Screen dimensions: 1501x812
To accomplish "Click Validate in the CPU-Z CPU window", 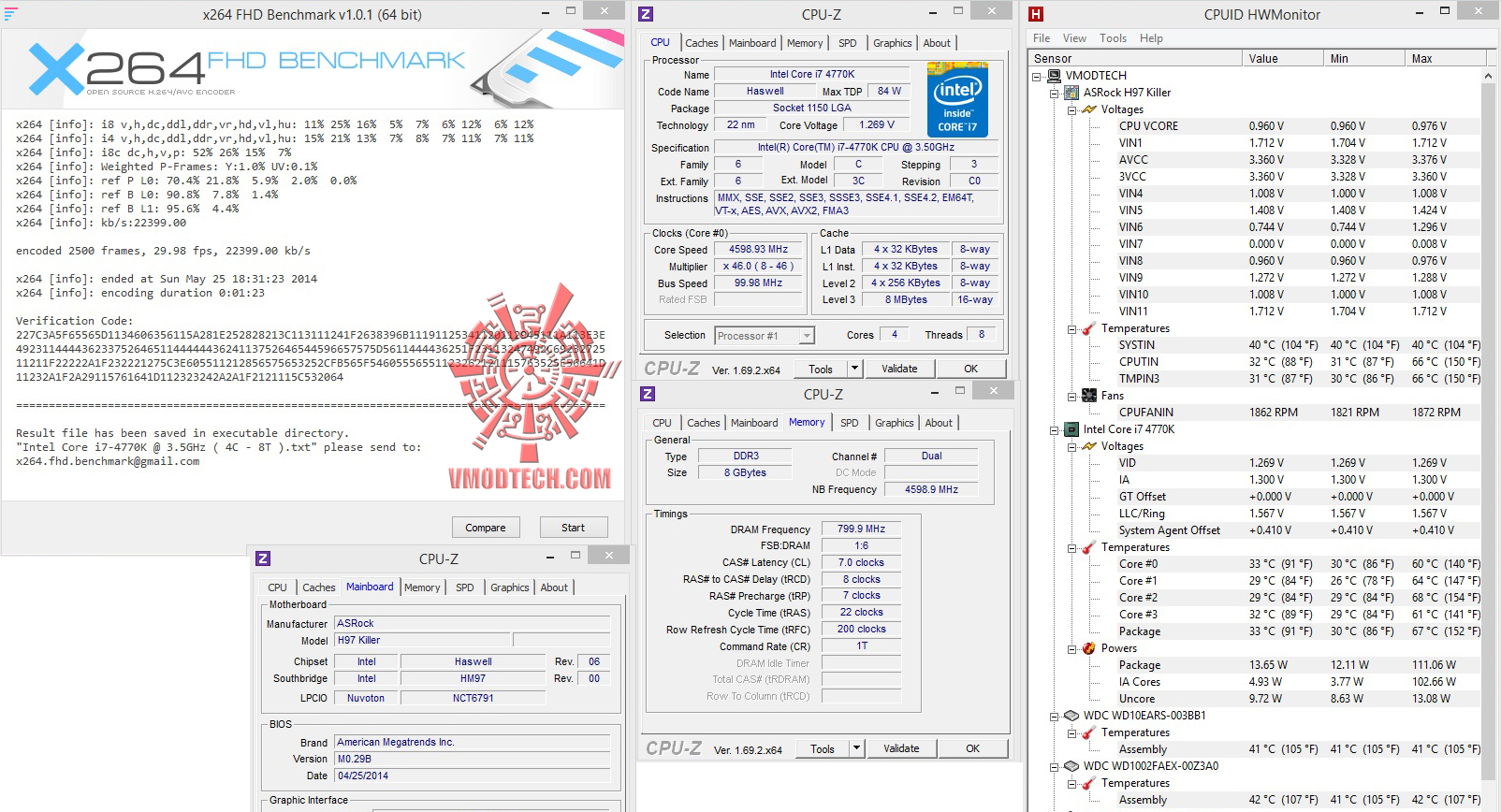I will click(x=899, y=369).
